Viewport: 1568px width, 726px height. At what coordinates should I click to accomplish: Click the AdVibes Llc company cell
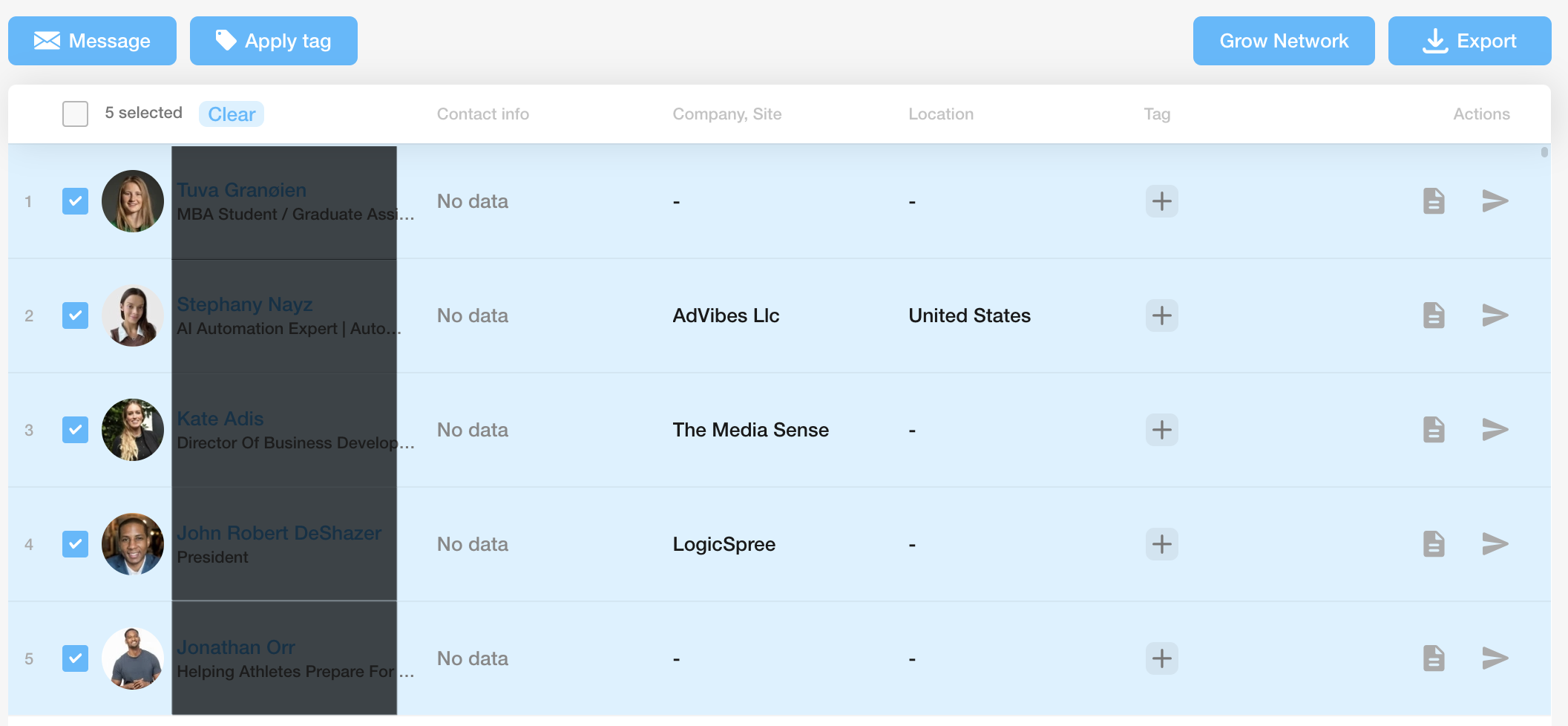pyautogui.click(x=726, y=315)
